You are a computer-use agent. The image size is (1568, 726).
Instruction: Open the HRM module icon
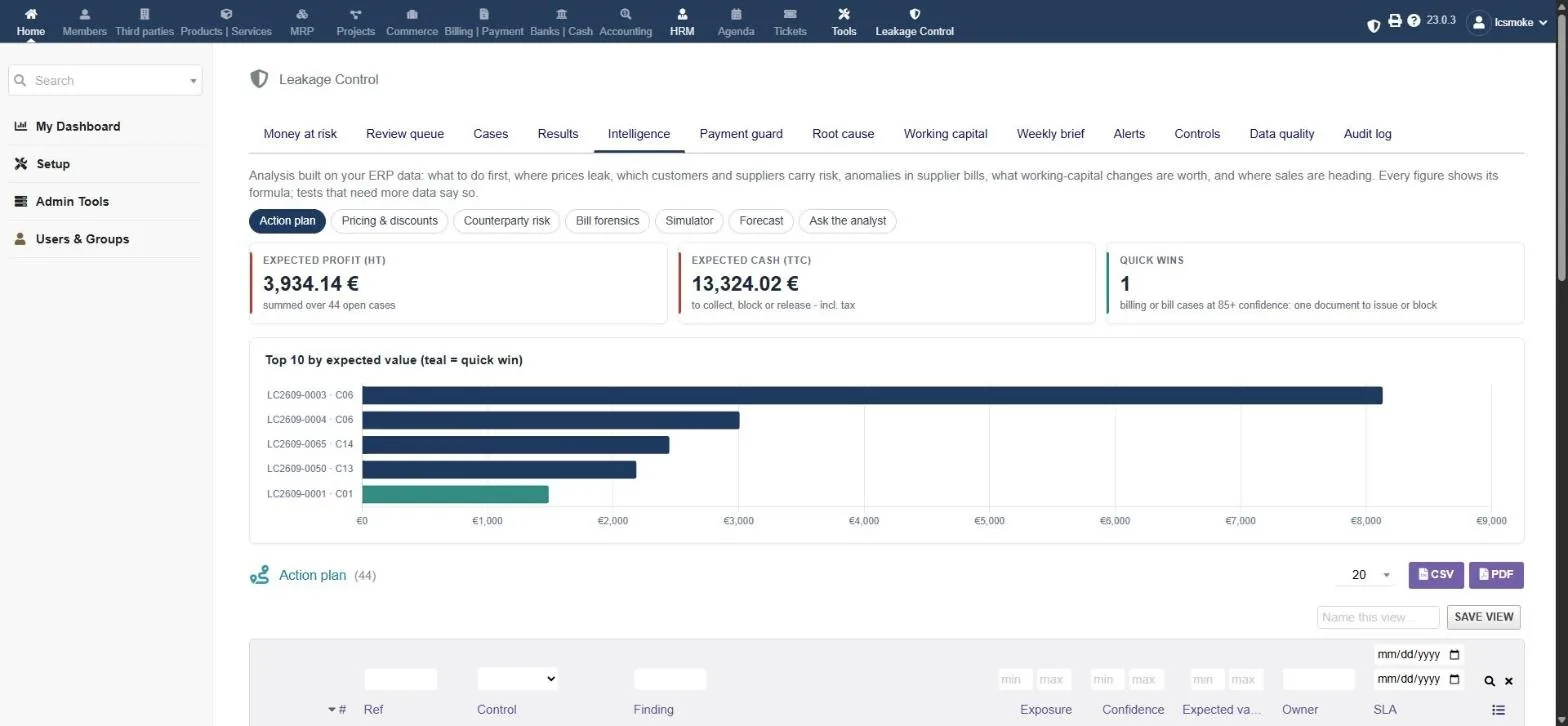point(682,14)
